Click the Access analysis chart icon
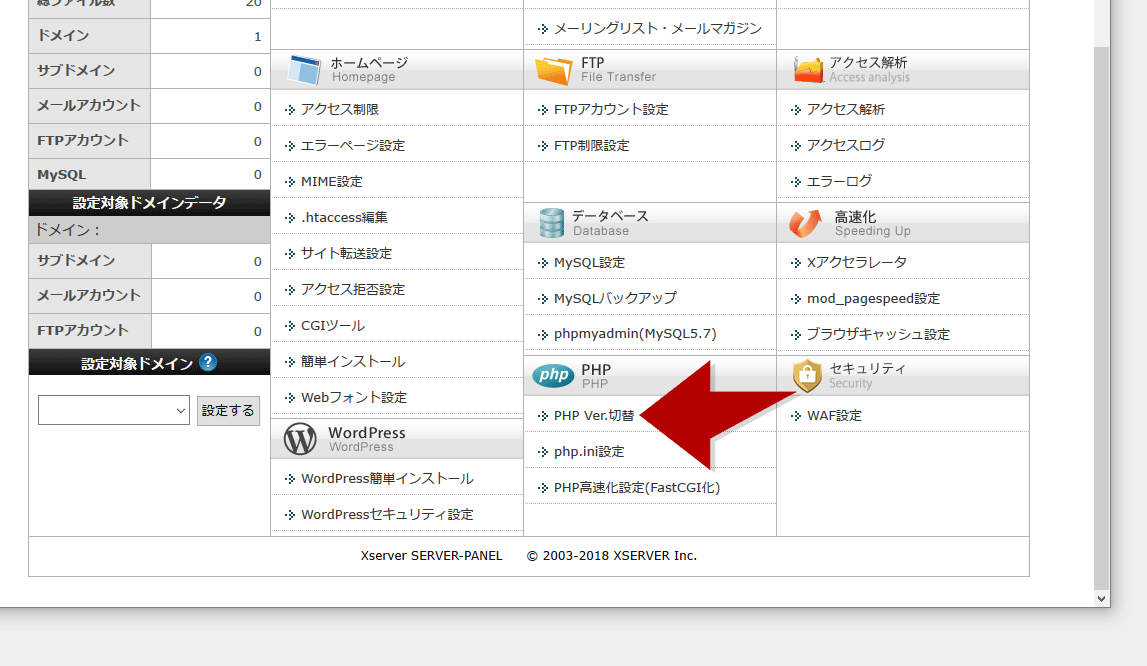This screenshot has width=1147, height=666. click(x=808, y=70)
